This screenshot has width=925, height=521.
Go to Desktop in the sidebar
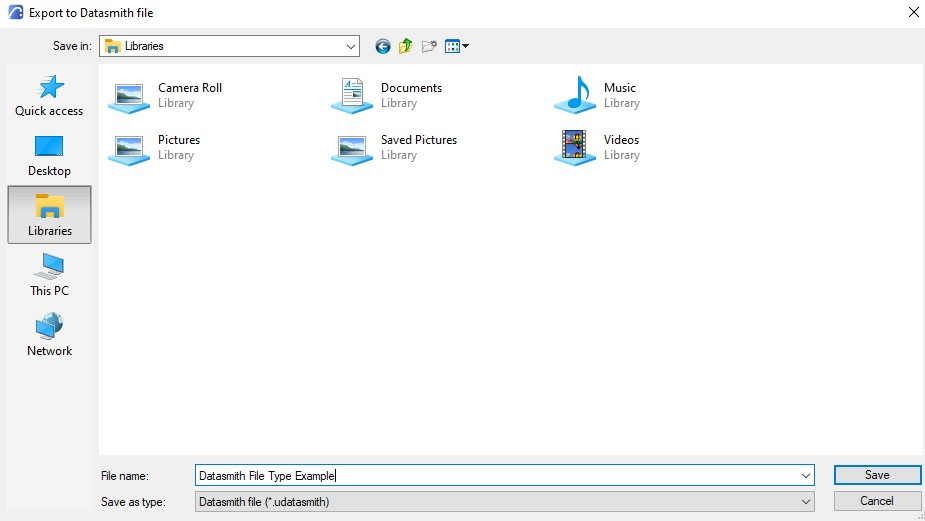(x=49, y=156)
